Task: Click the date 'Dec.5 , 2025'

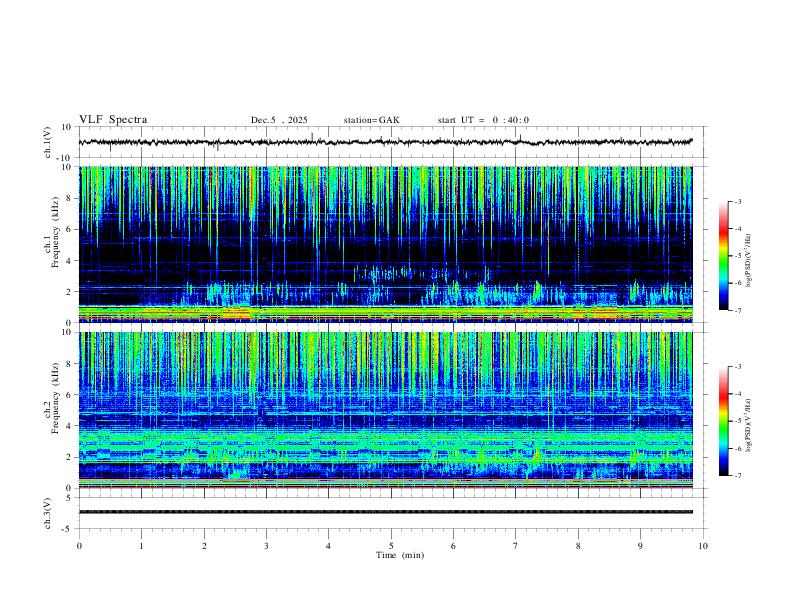Action: [x=279, y=120]
